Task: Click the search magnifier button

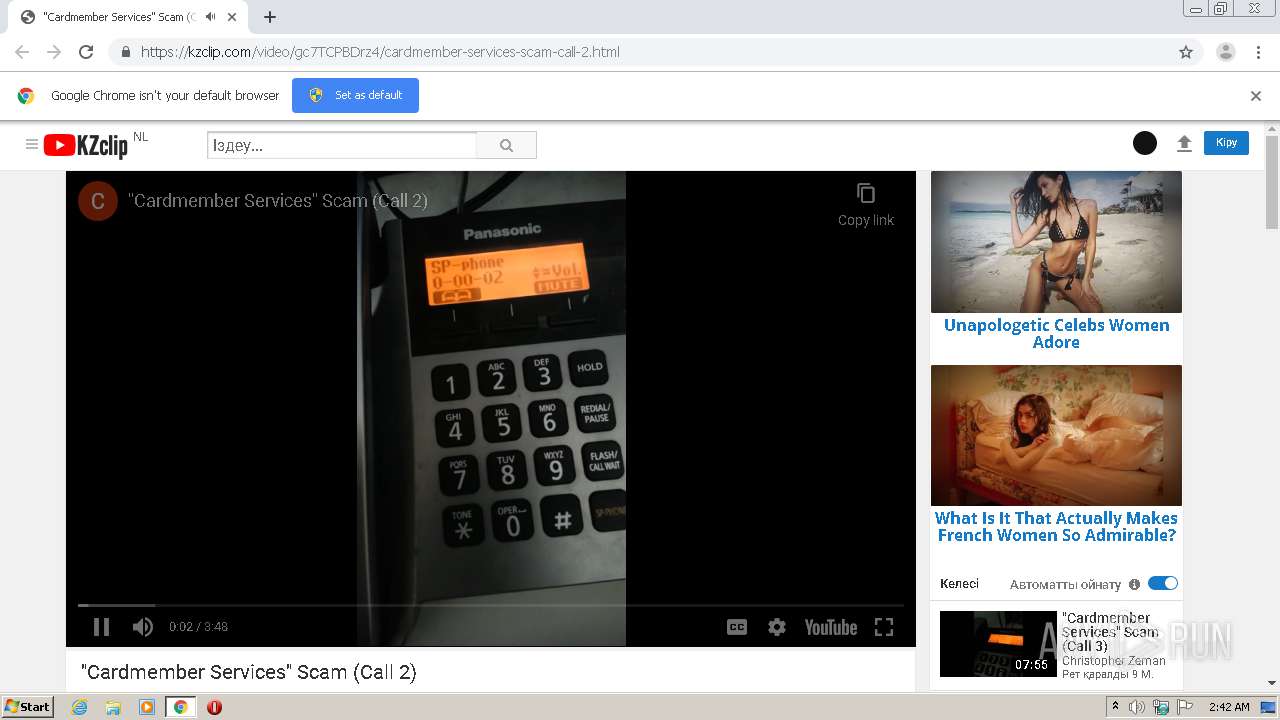Action: pos(506,145)
